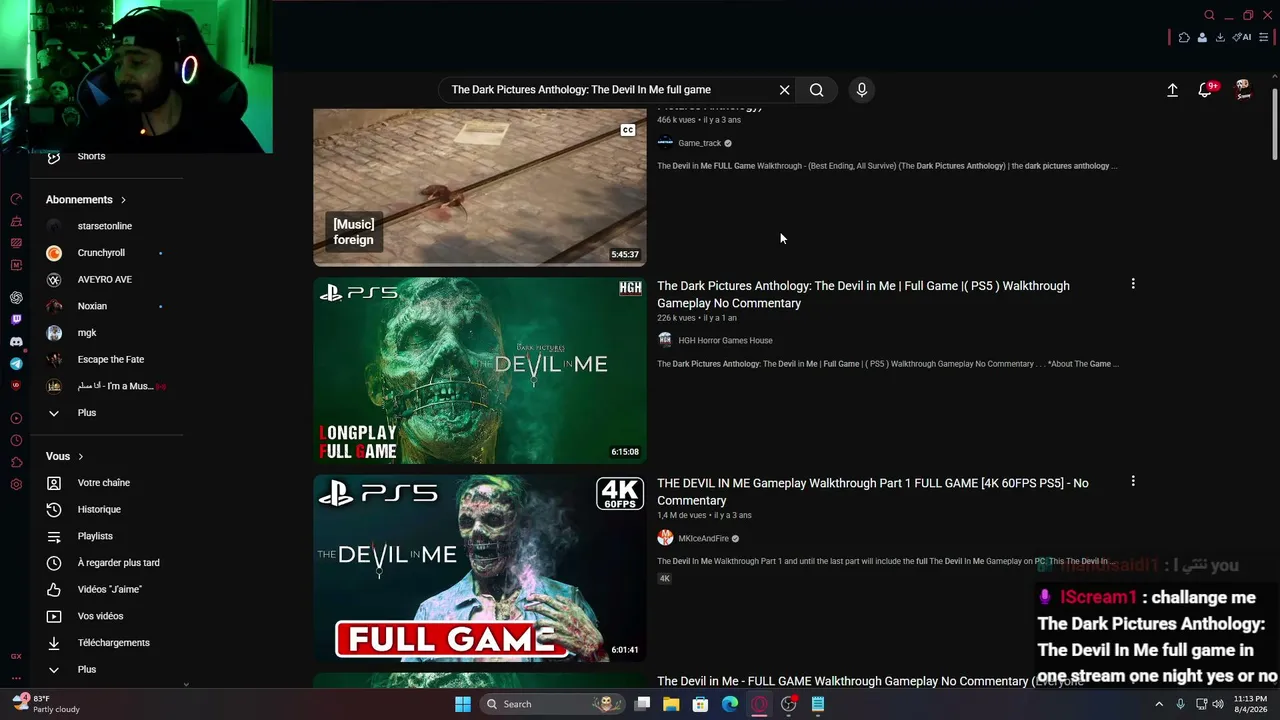Open more options for HGH video
The width and height of the screenshot is (1280, 720).
(x=1133, y=284)
